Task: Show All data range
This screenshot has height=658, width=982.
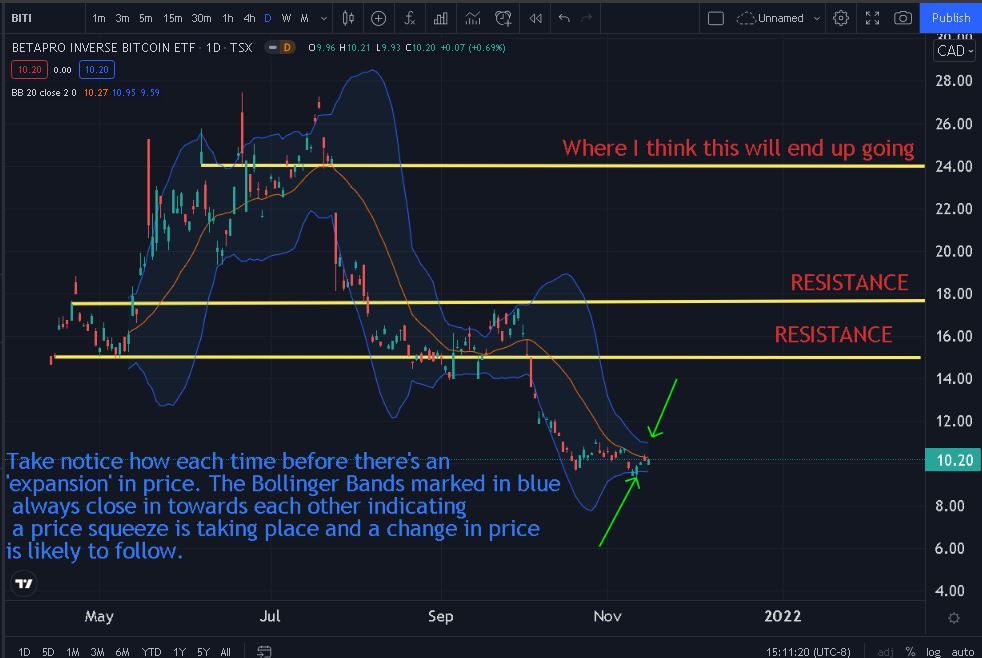Action: [x=225, y=652]
